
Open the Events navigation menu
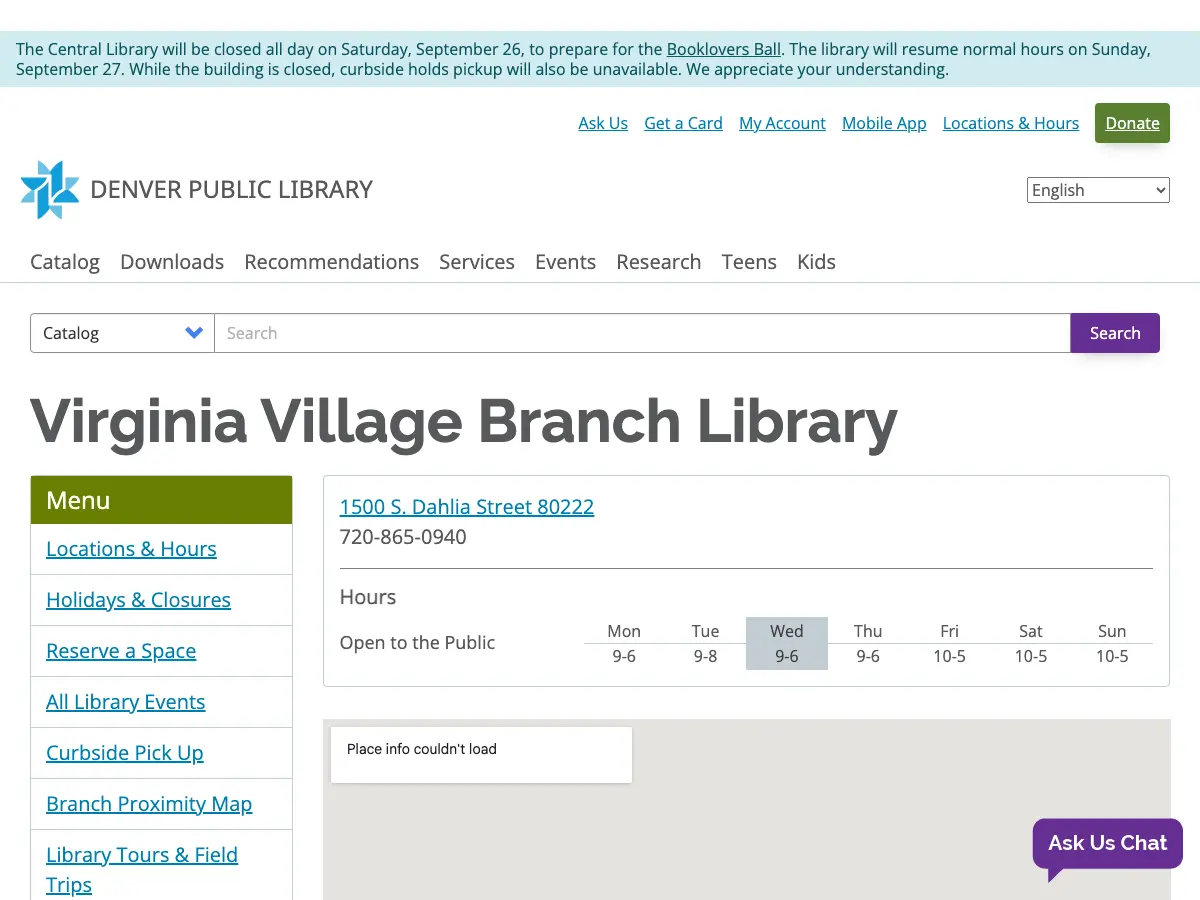click(565, 262)
